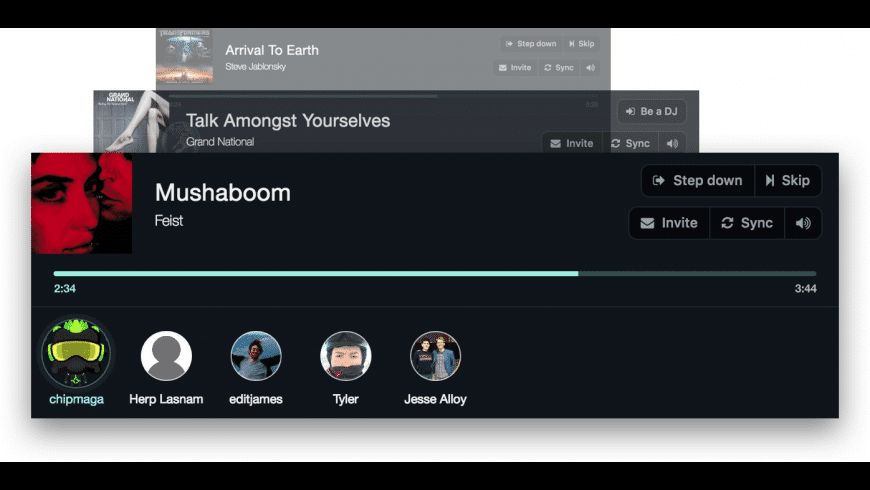Select chipmaga's avatar
The width and height of the screenshot is (870, 490).
[76, 353]
